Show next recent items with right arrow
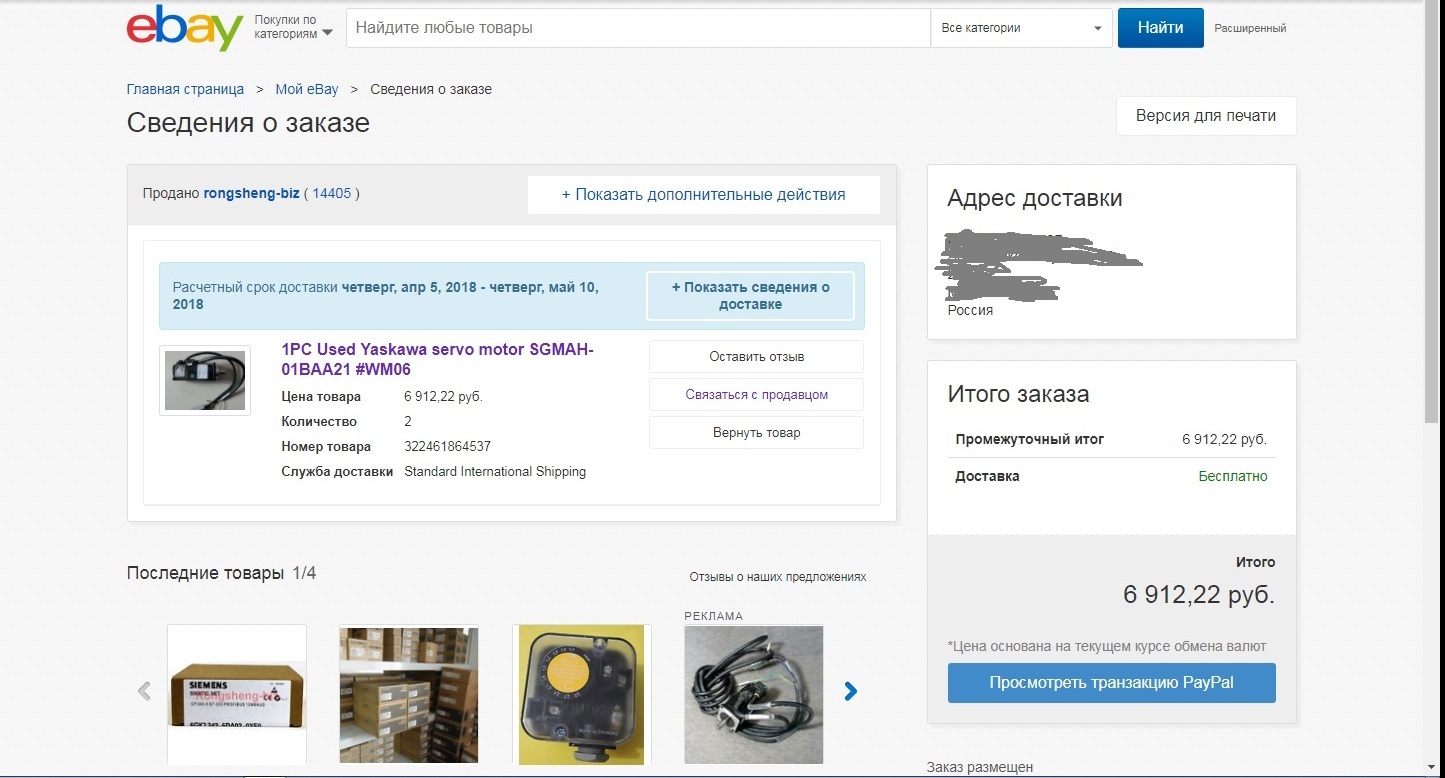The width and height of the screenshot is (1445, 778). click(x=850, y=691)
